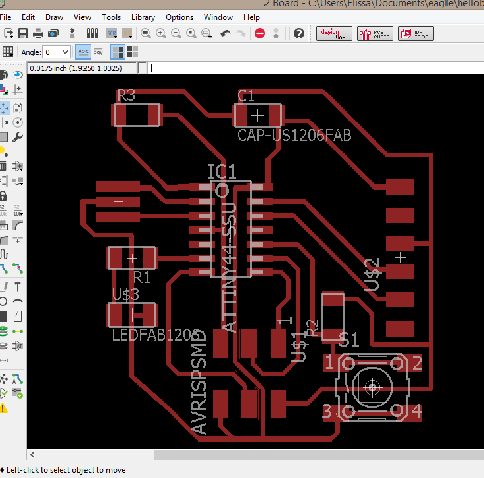This screenshot has height=478, width=484.
Task: Select the Show eye tool
Action: click(18, 74)
